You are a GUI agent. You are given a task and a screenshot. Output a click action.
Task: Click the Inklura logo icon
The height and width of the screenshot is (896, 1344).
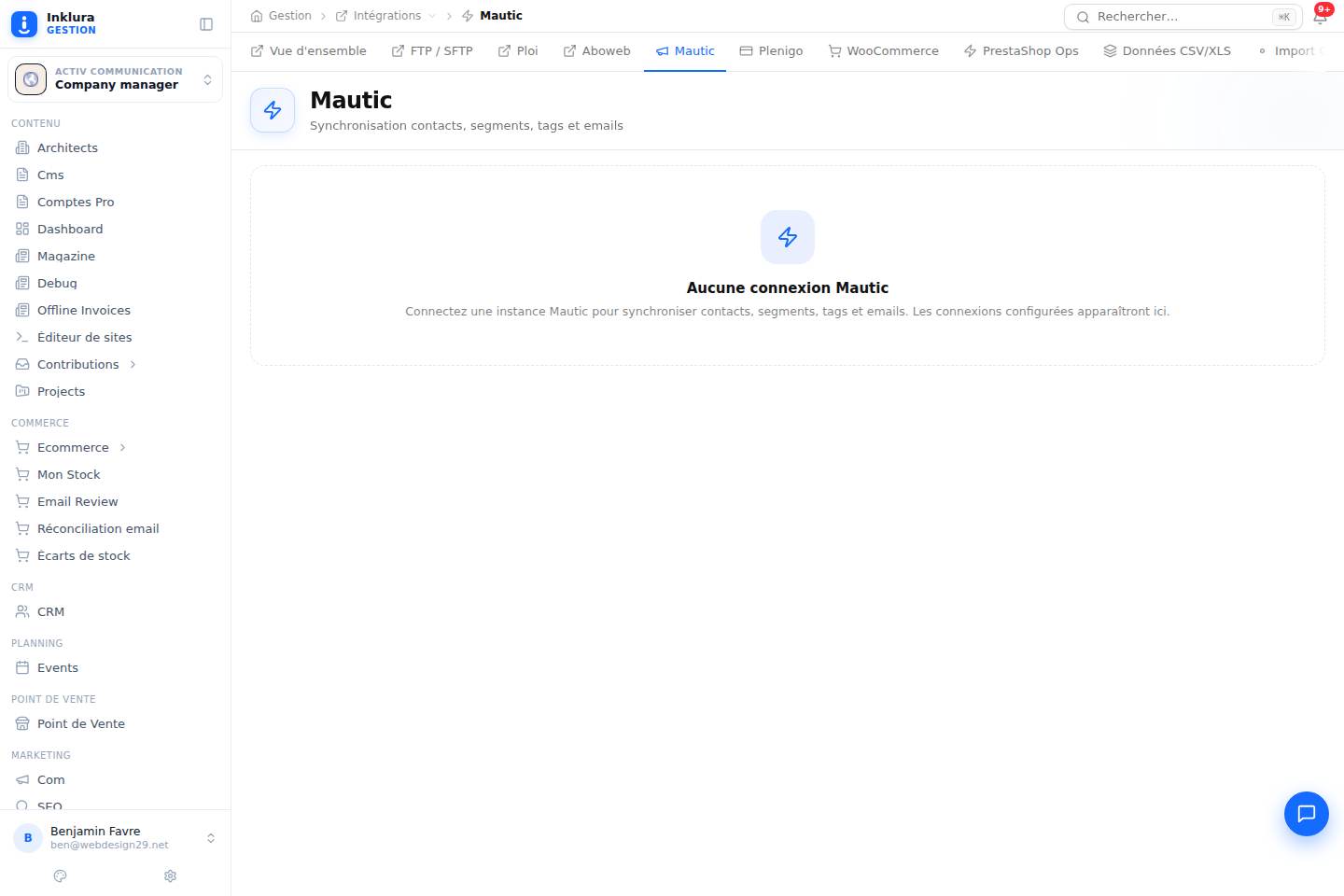point(24,24)
